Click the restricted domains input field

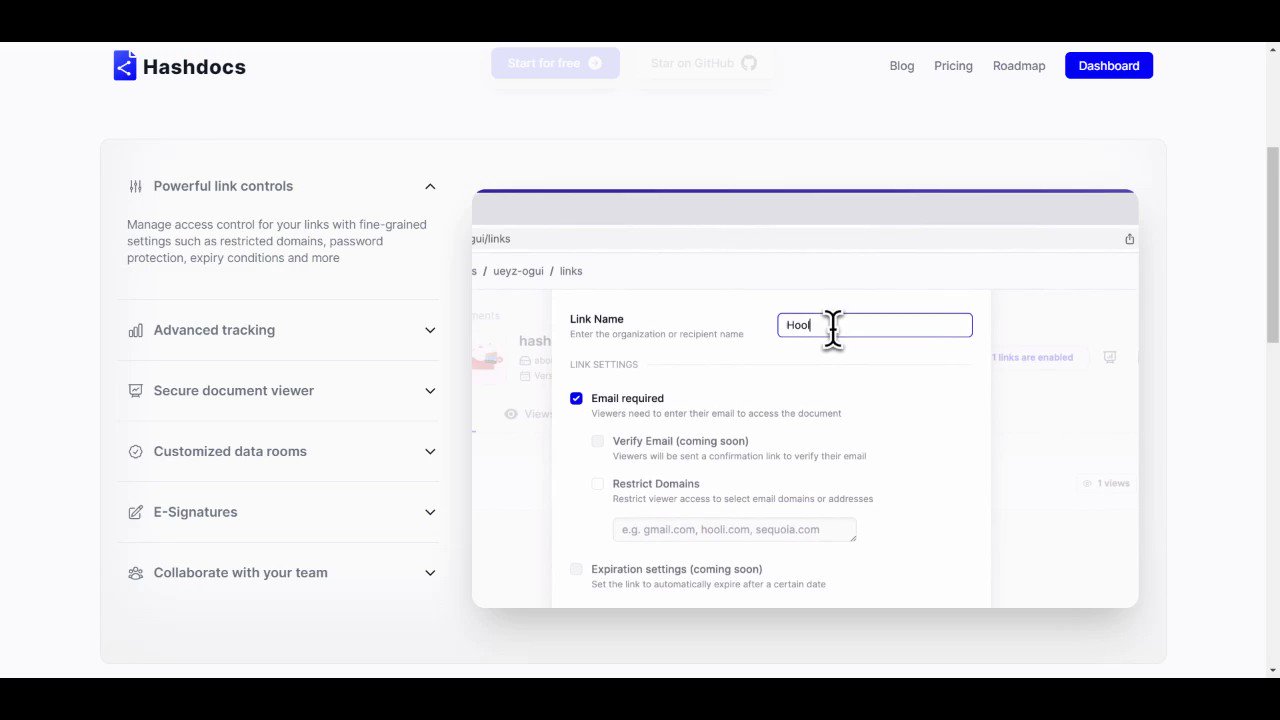pyautogui.click(x=734, y=529)
